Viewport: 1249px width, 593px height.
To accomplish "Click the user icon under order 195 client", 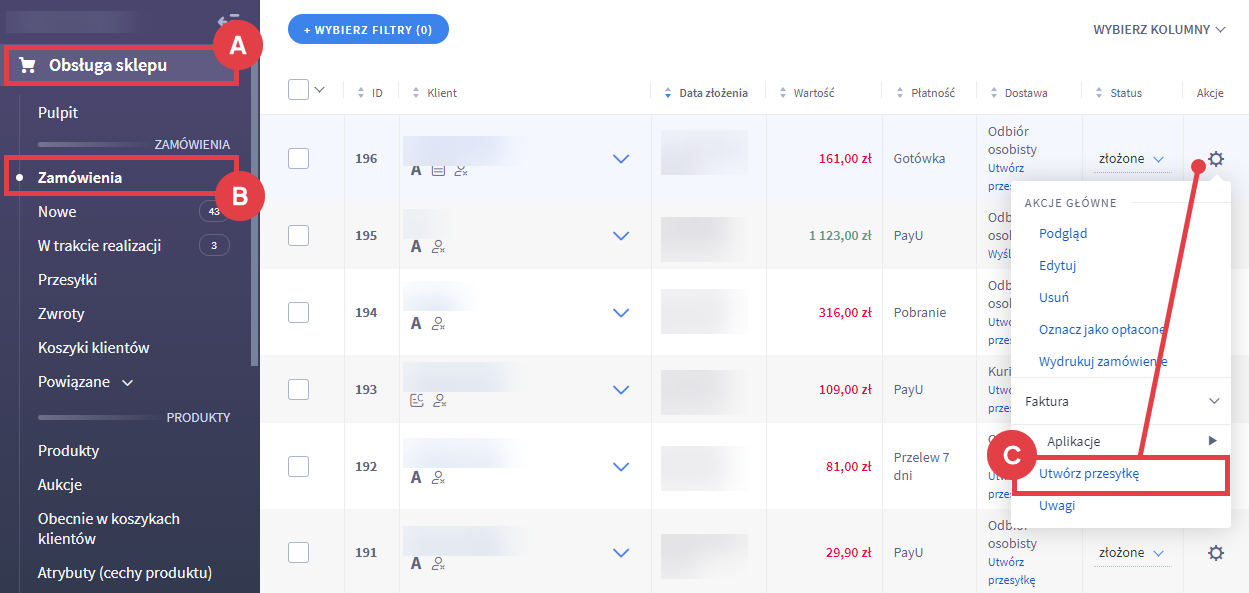I will tap(439, 247).
